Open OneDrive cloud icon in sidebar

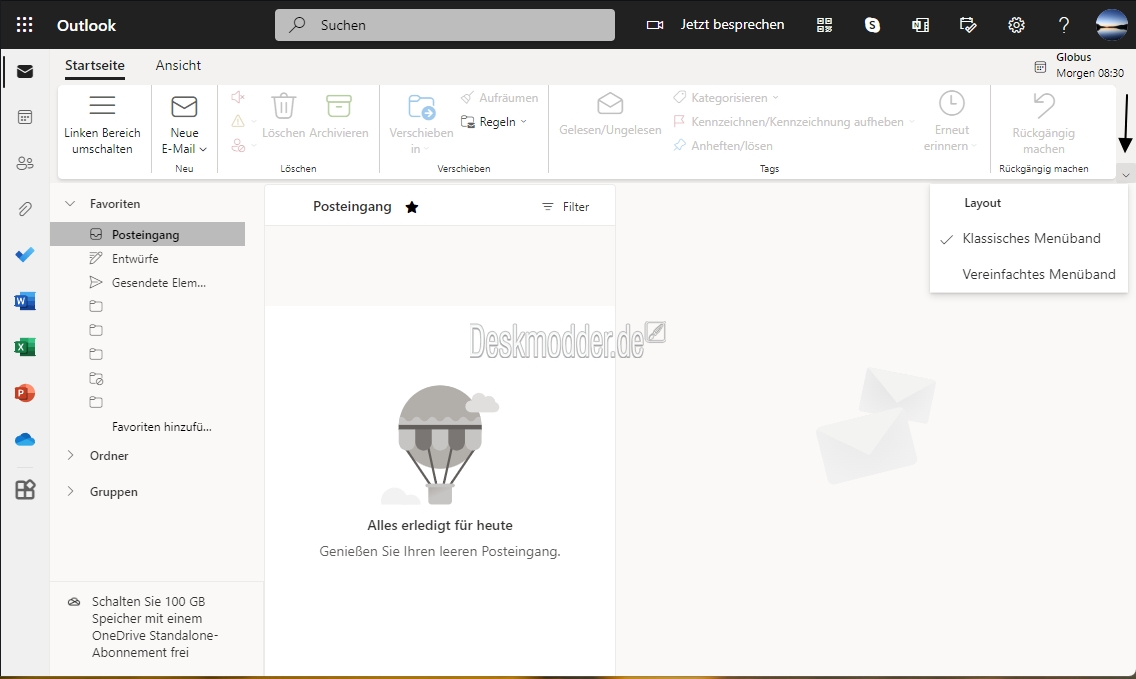point(25,440)
